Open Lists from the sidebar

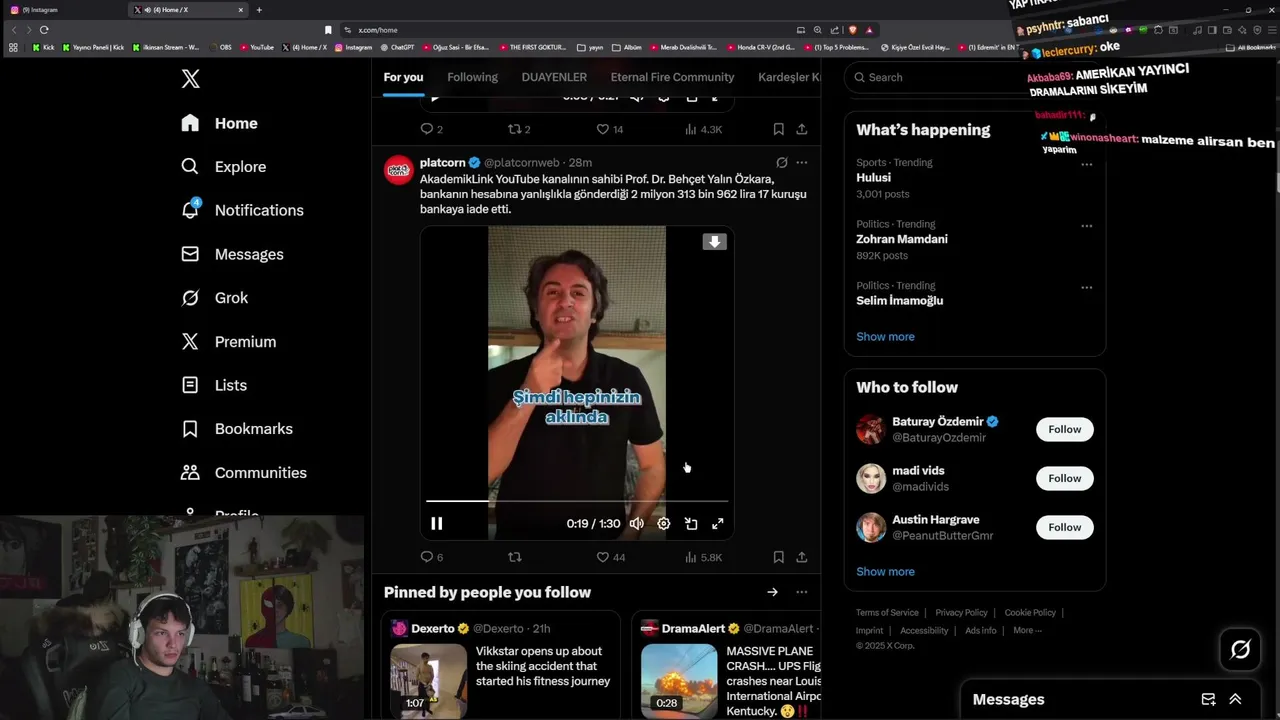tap(213, 385)
